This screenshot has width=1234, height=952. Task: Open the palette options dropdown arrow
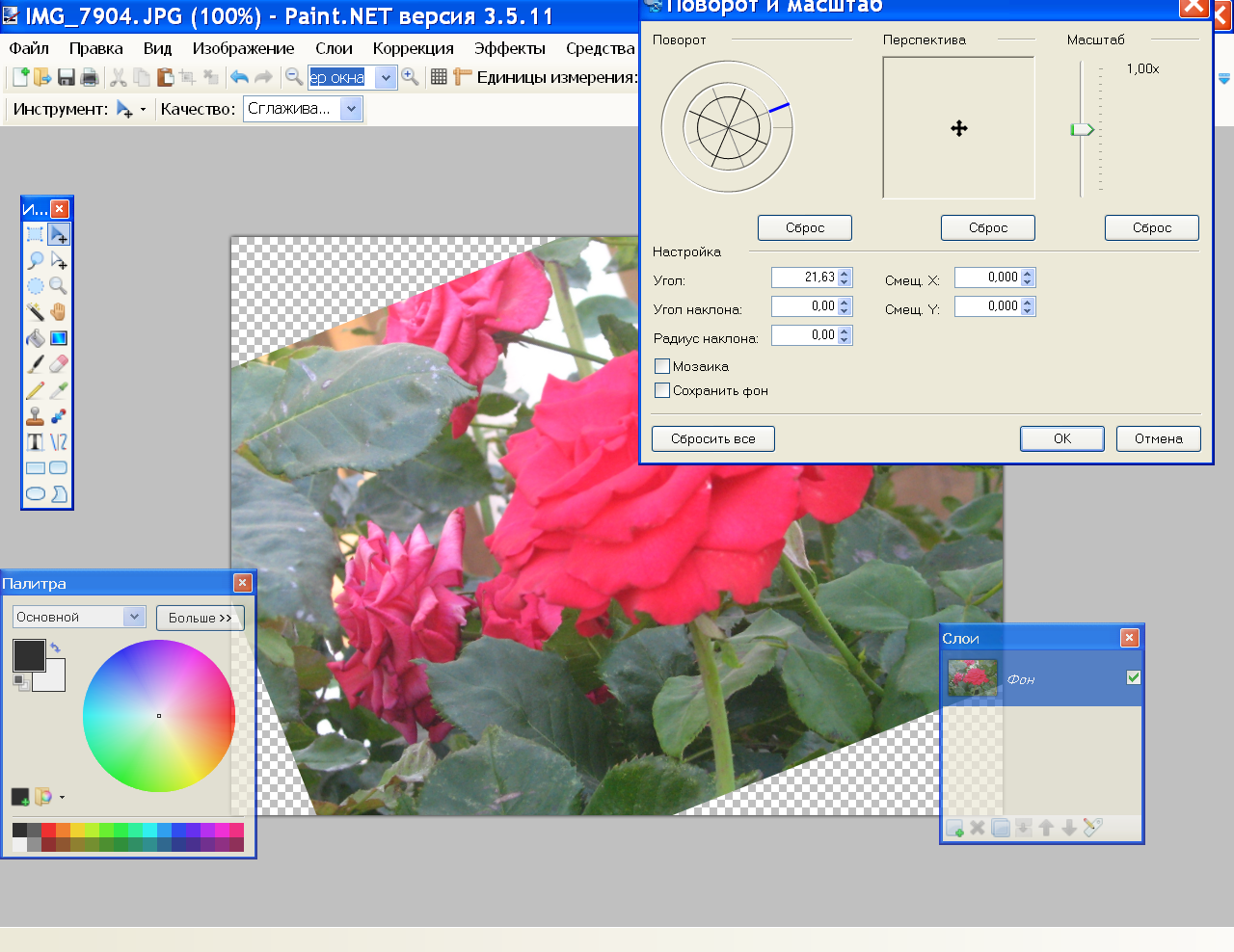[x=63, y=797]
